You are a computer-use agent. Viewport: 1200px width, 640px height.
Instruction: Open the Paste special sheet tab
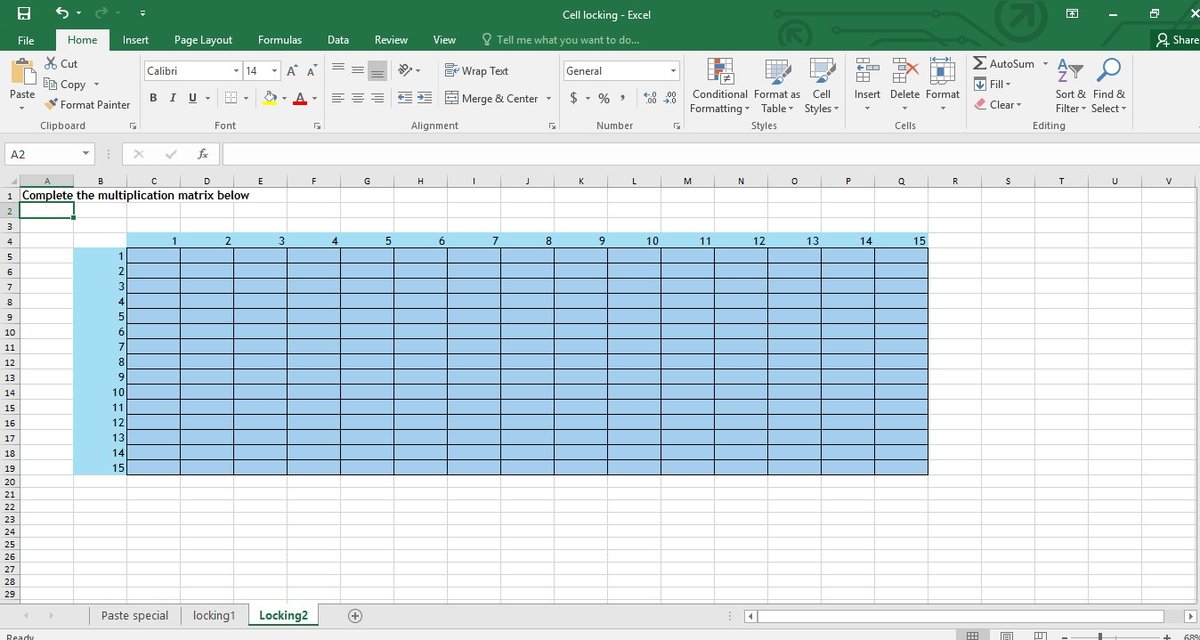point(135,615)
